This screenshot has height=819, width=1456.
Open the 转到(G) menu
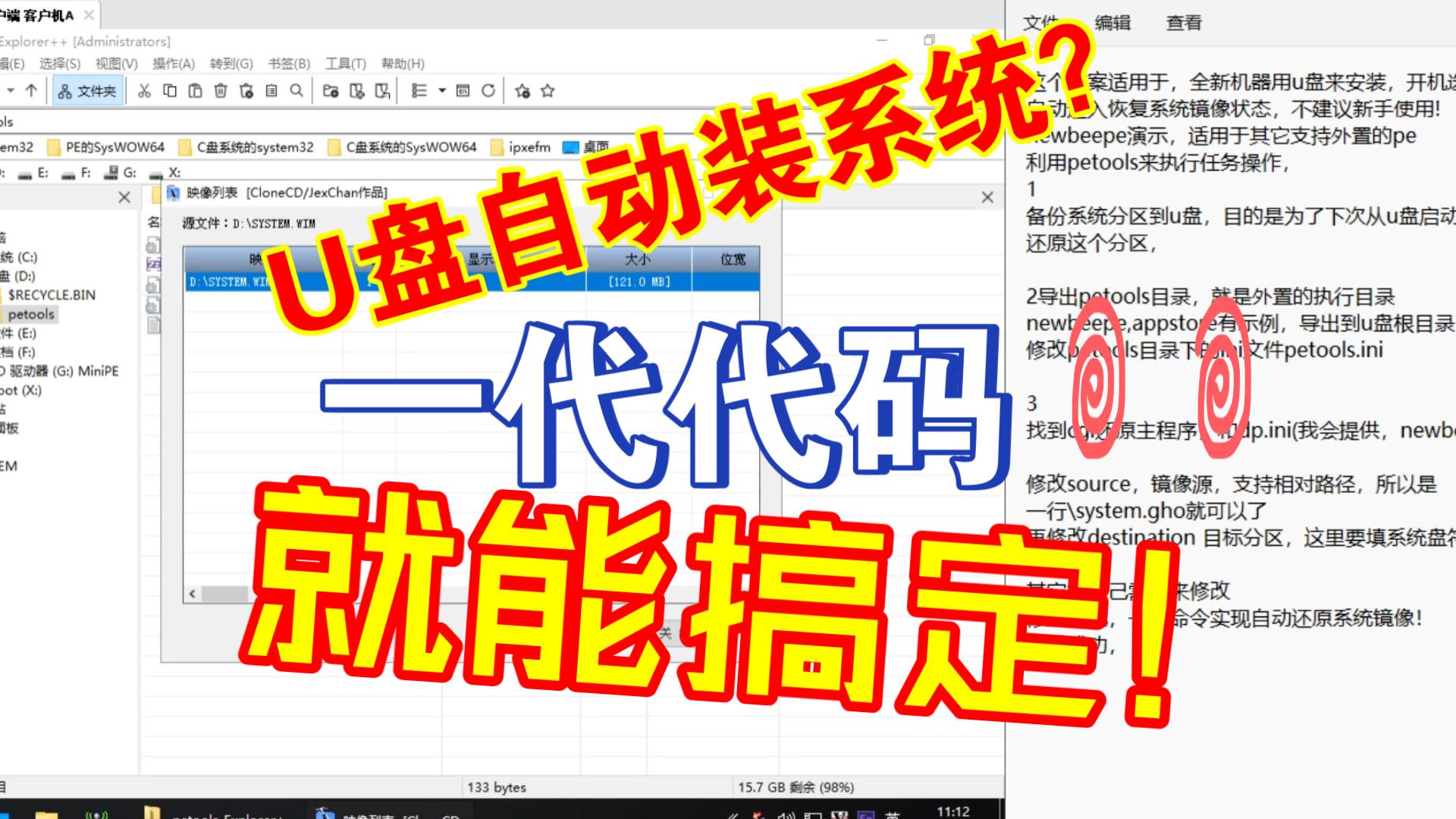(231, 64)
